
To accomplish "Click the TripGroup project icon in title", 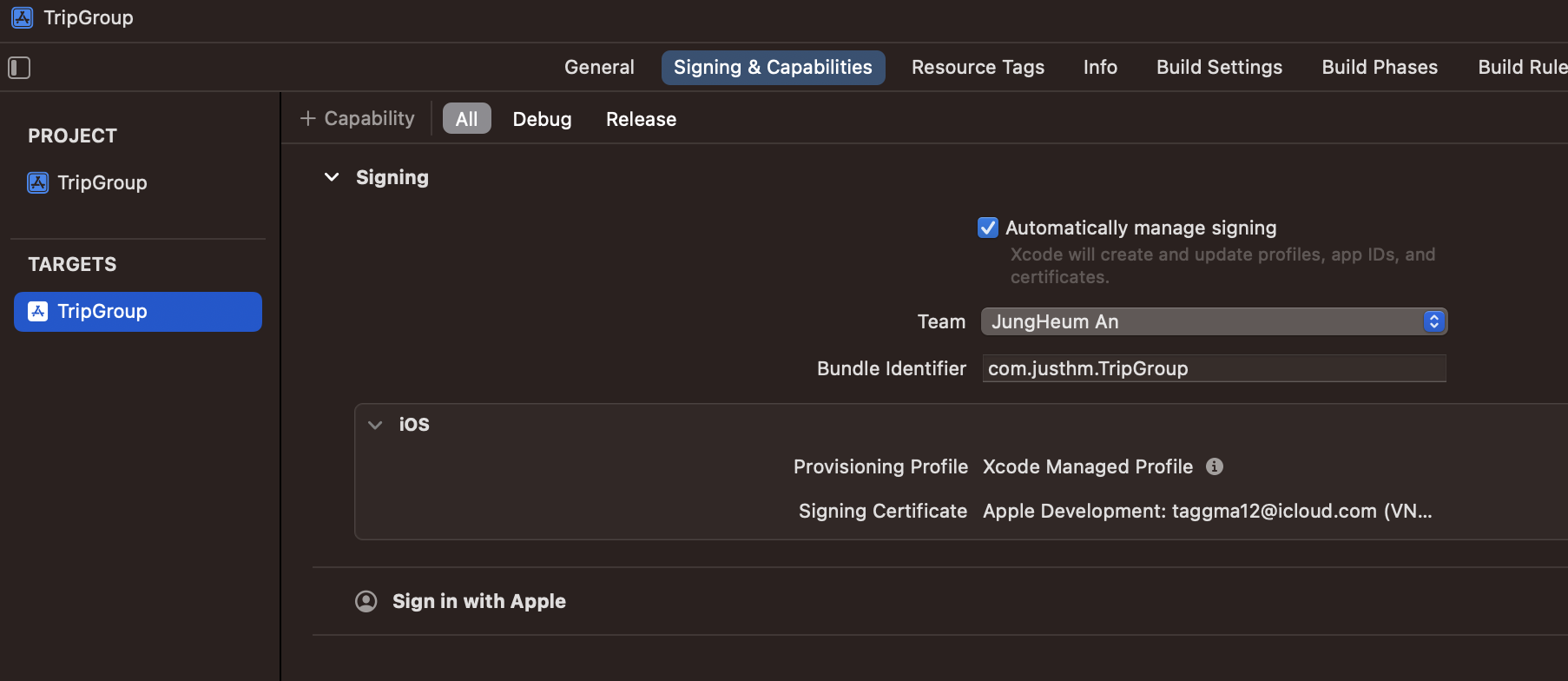I will click(x=23, y=17).
